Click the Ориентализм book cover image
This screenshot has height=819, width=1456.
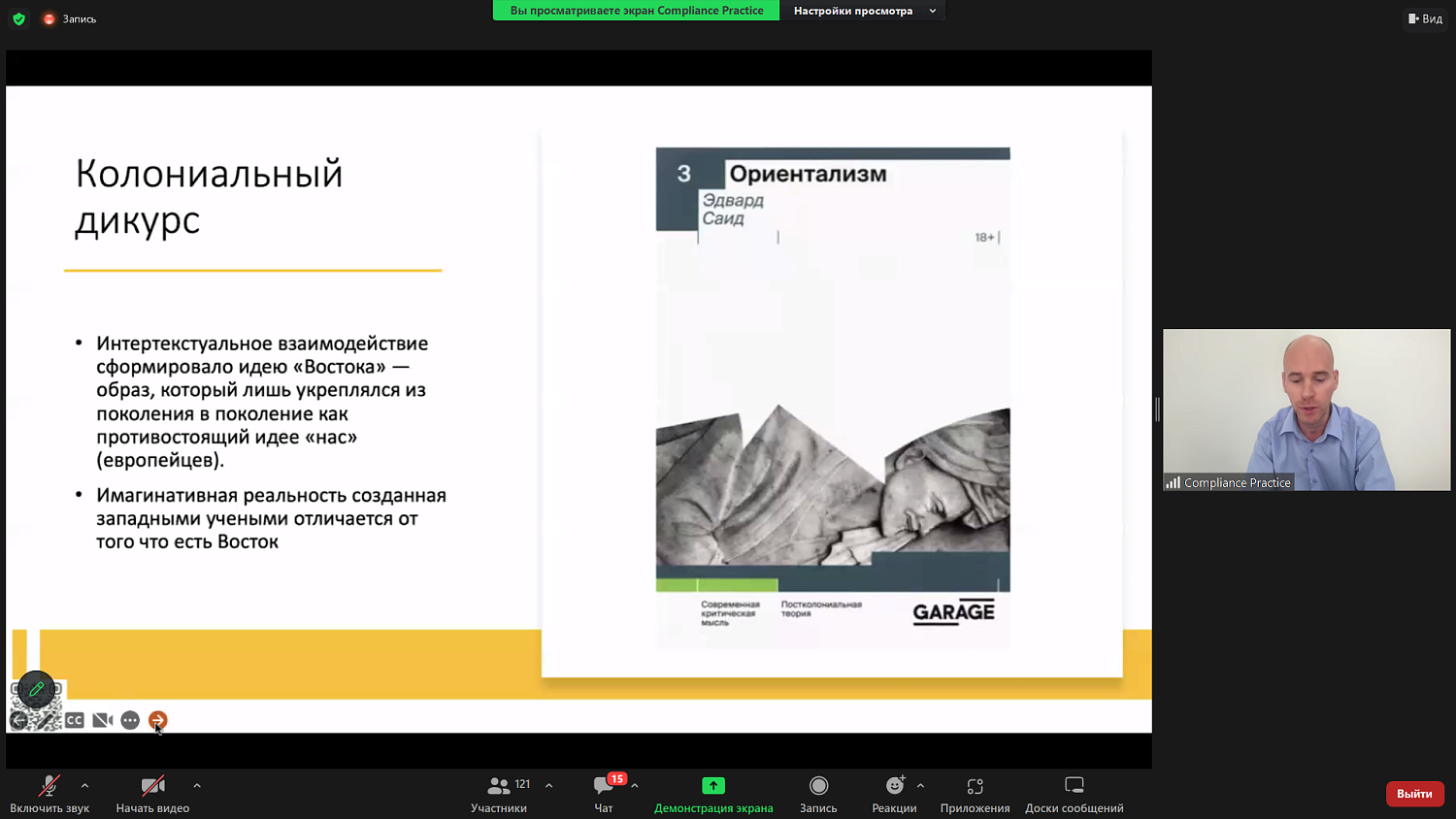(x=833, y=399)
